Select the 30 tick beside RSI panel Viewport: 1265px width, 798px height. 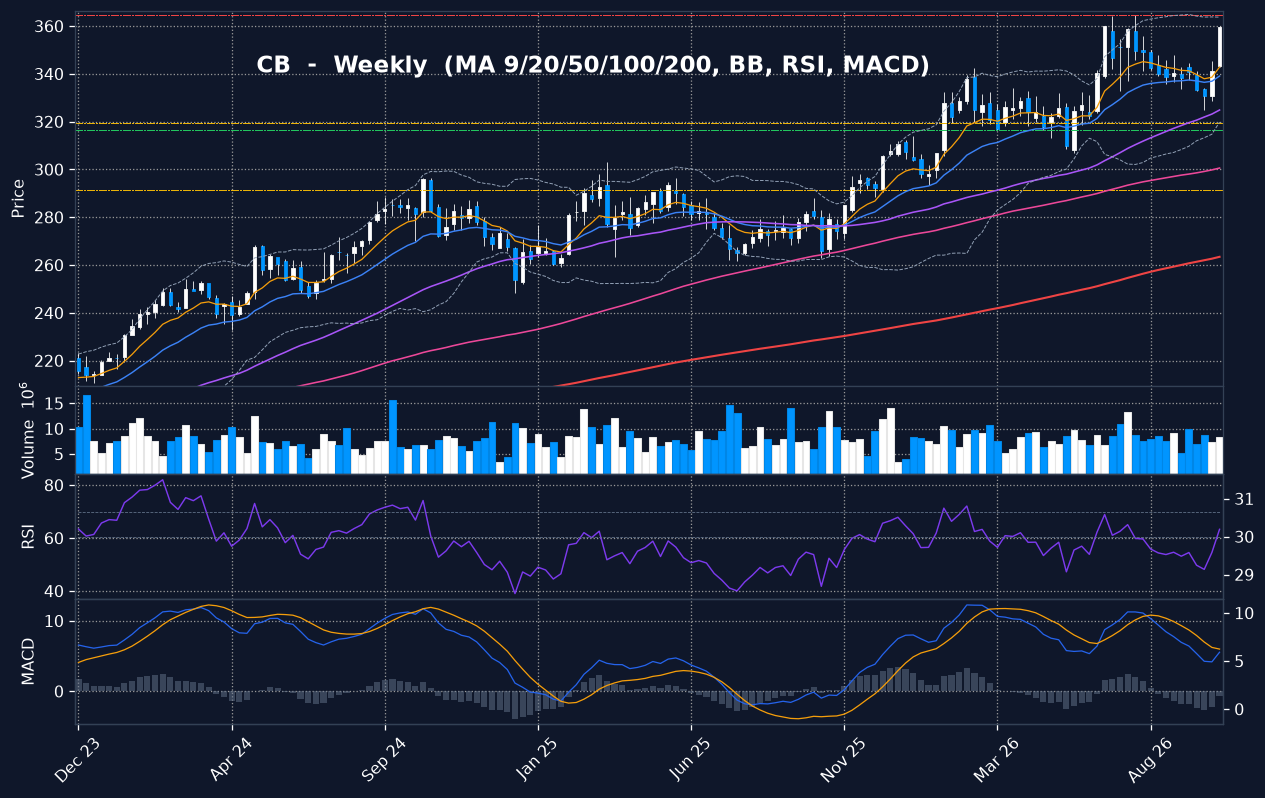[1242, 537]
